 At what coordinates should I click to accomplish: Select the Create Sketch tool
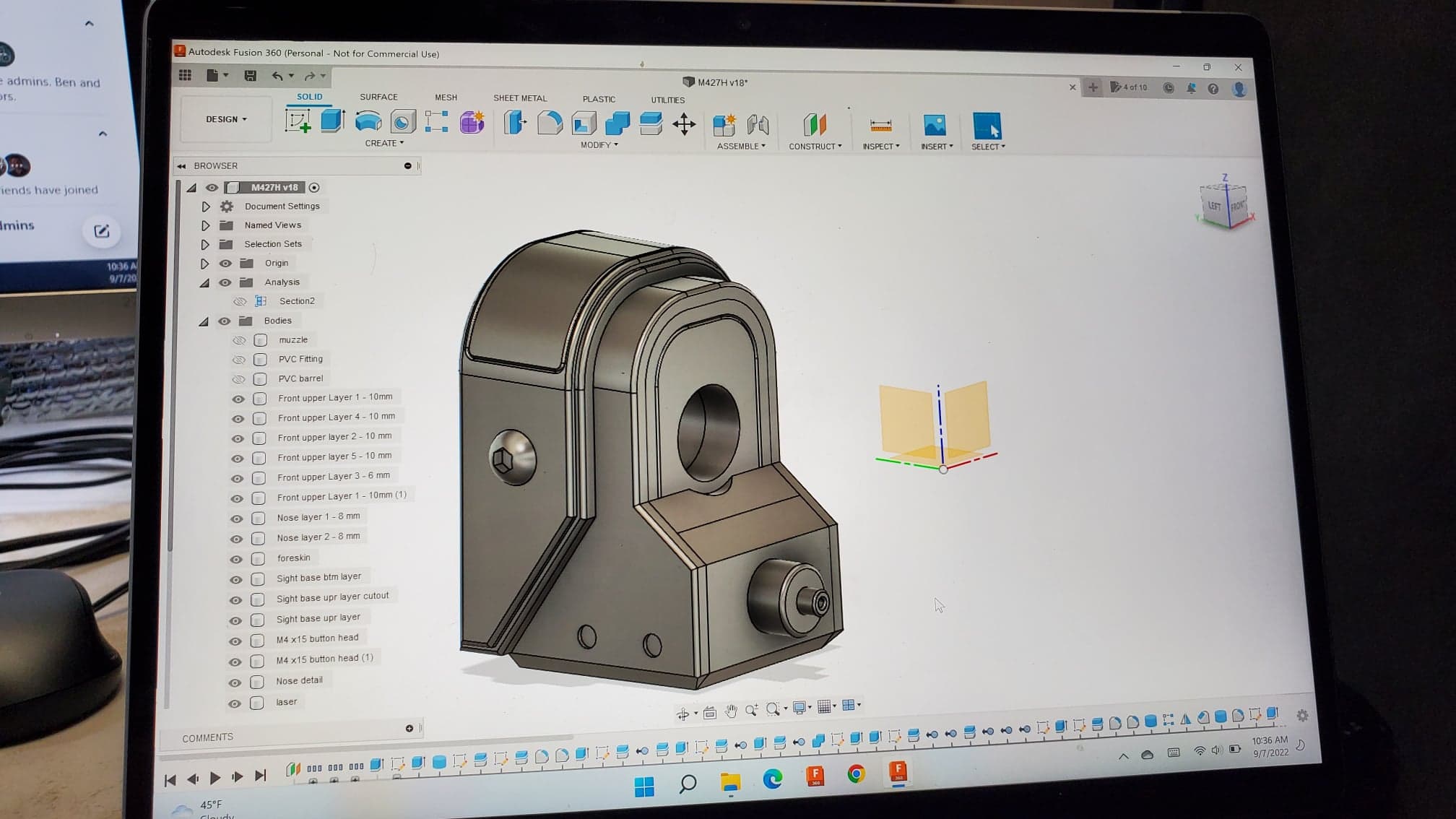298,121
